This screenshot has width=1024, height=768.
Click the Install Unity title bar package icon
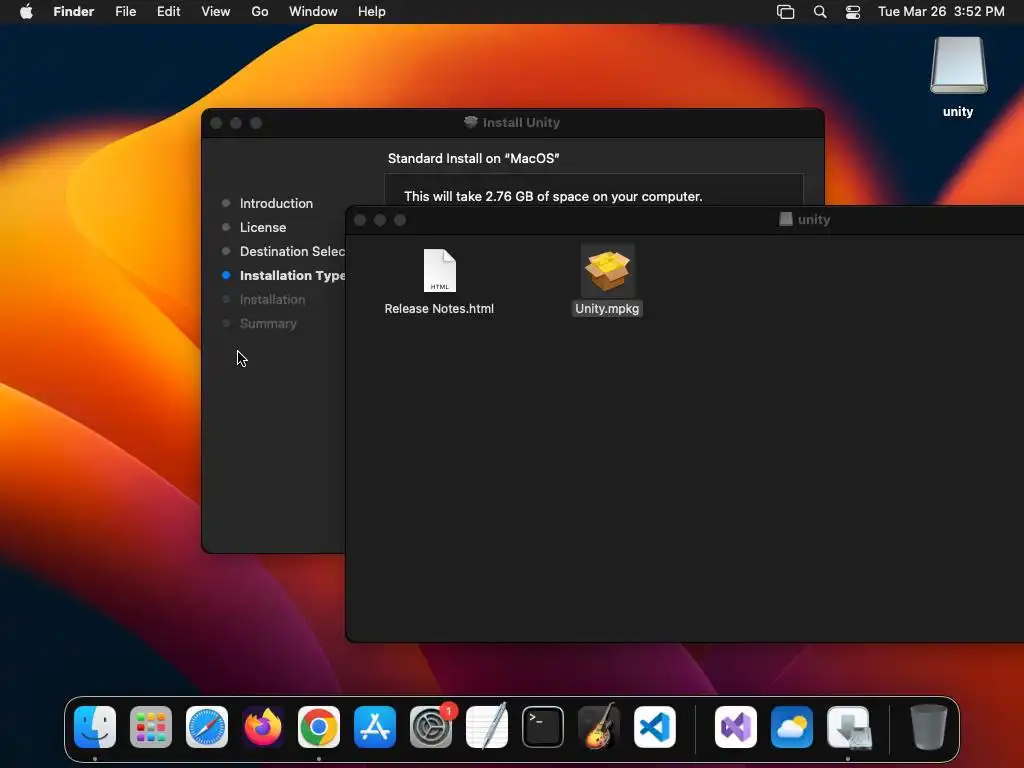tap(471, 122)
